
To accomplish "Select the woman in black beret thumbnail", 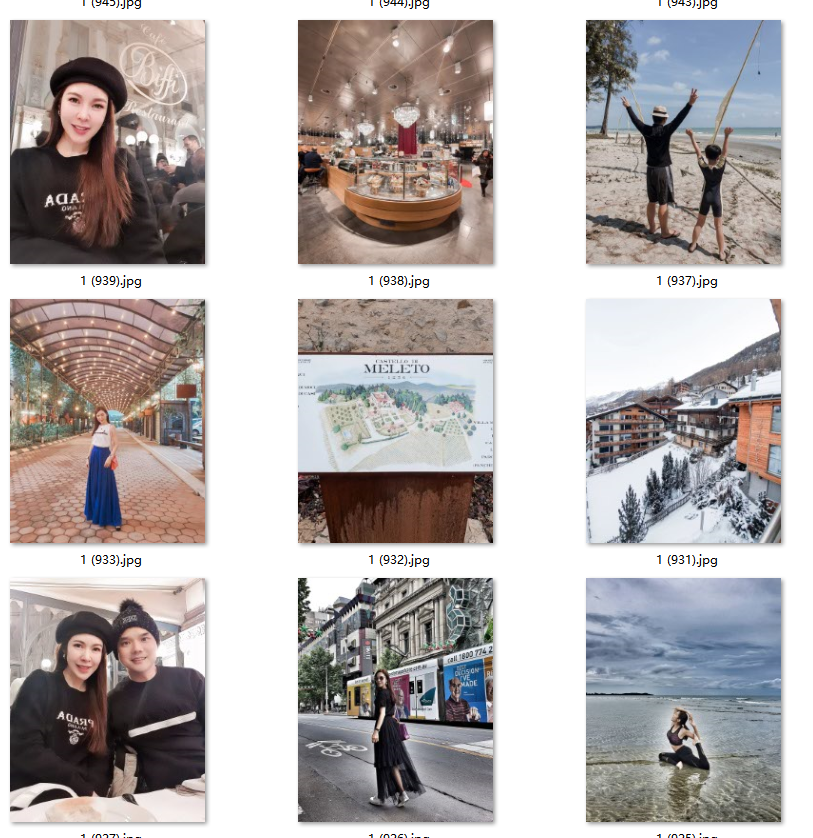I will [107, 142].
